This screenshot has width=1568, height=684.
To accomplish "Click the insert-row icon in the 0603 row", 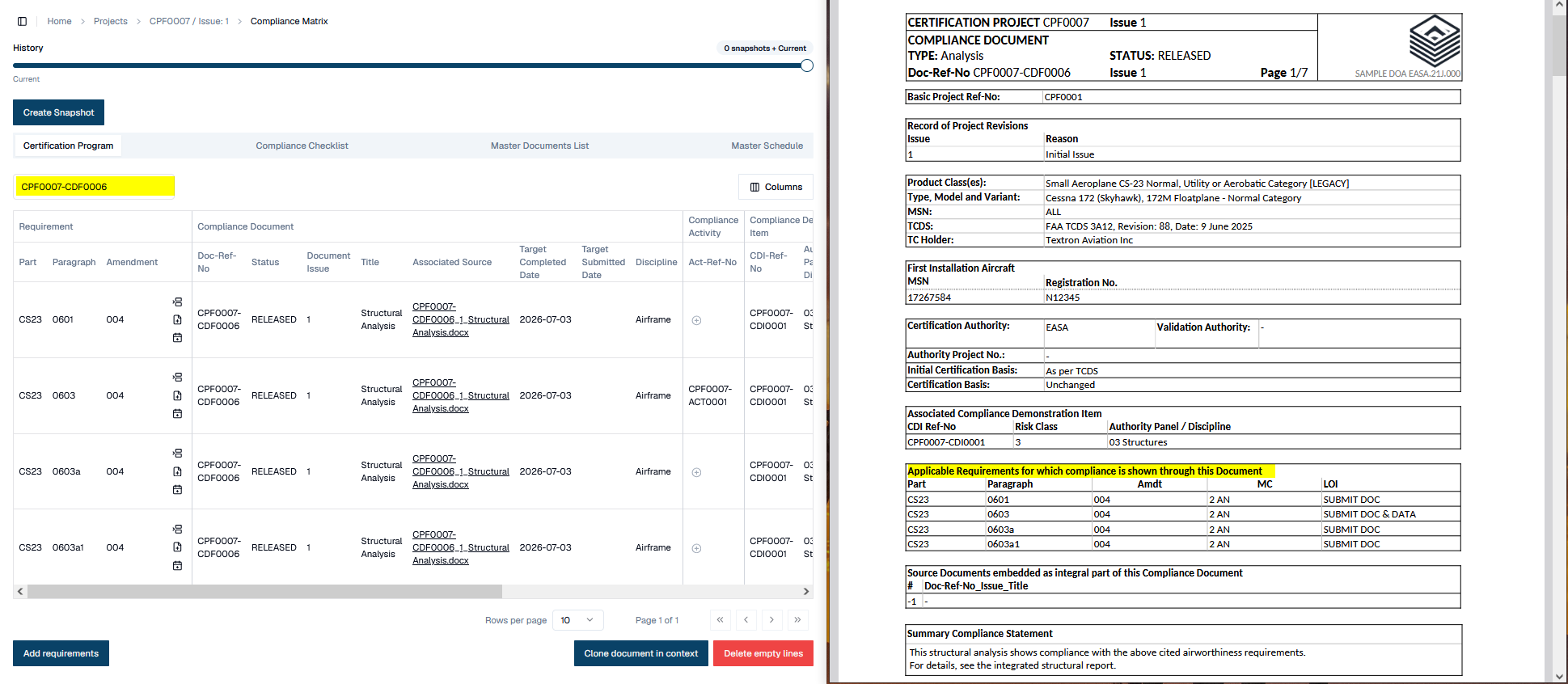I will coord(177,378).
